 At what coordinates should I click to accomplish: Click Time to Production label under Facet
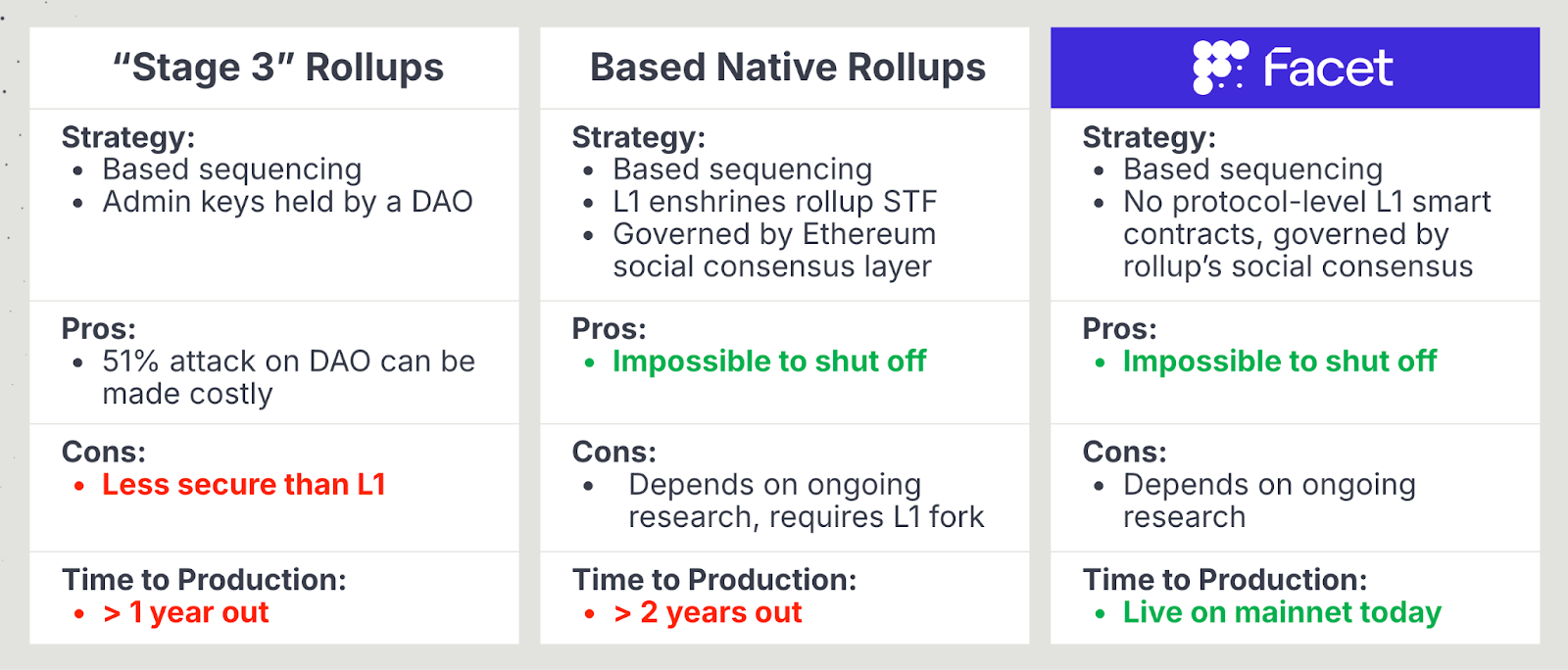[1225, 580]
